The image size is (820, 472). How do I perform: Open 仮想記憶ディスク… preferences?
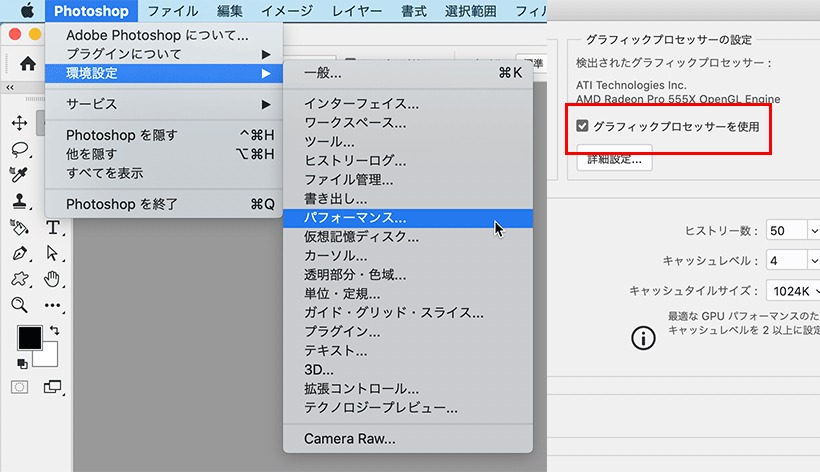(408, 237)
